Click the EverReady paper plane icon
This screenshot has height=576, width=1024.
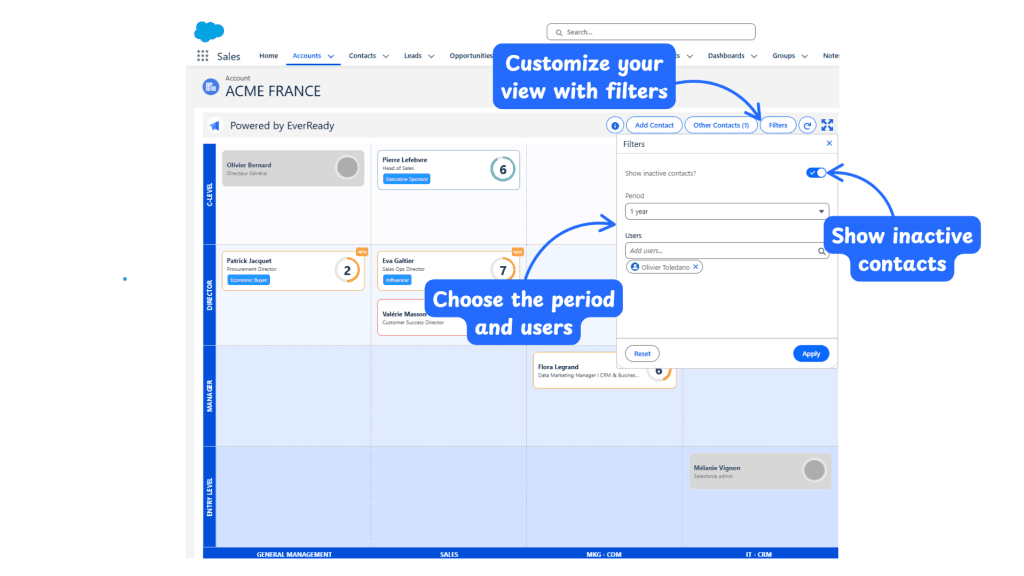[215, 125]
